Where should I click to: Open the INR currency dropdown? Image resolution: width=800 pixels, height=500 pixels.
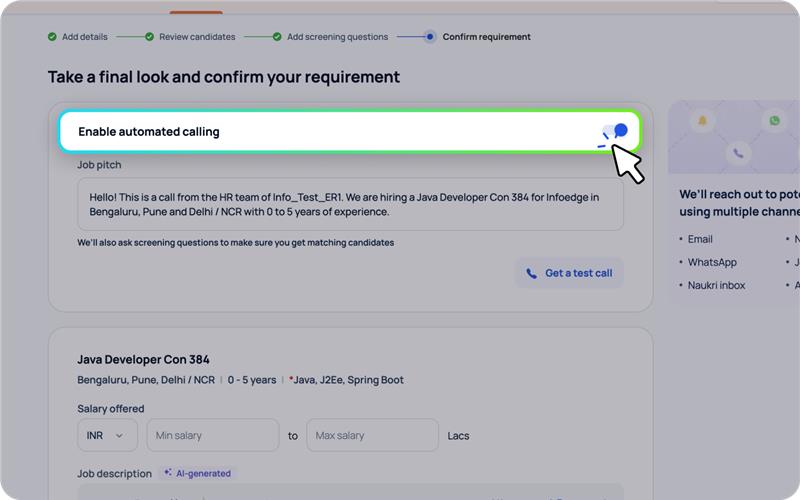pyautogui.click(x=107, y=435)
